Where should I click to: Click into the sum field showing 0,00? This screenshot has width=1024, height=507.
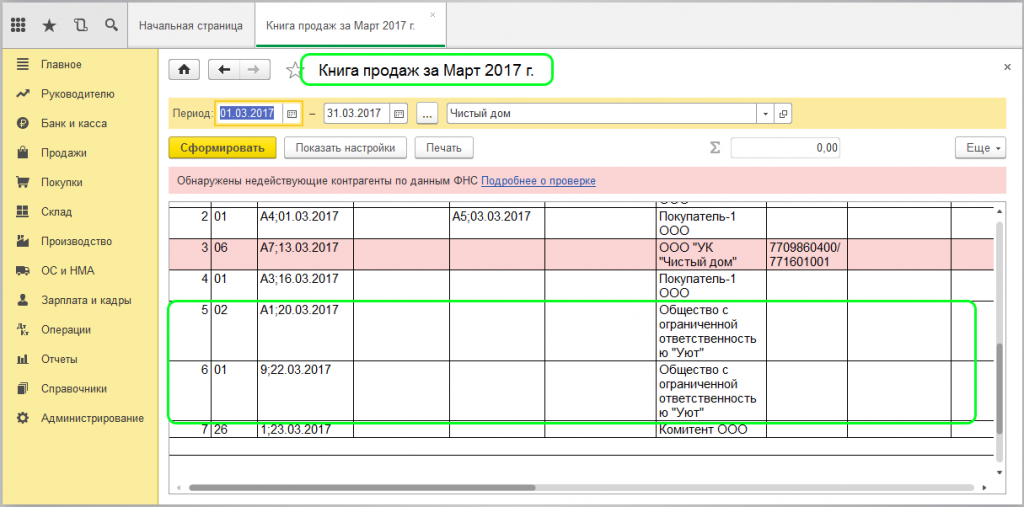pos(785,148)
